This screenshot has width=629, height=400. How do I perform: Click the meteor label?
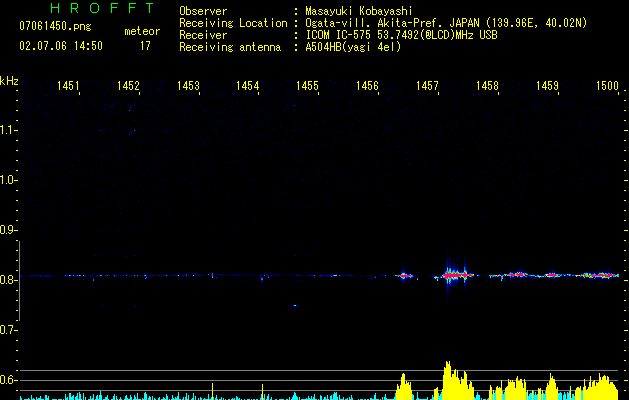(x=142, y=31)
